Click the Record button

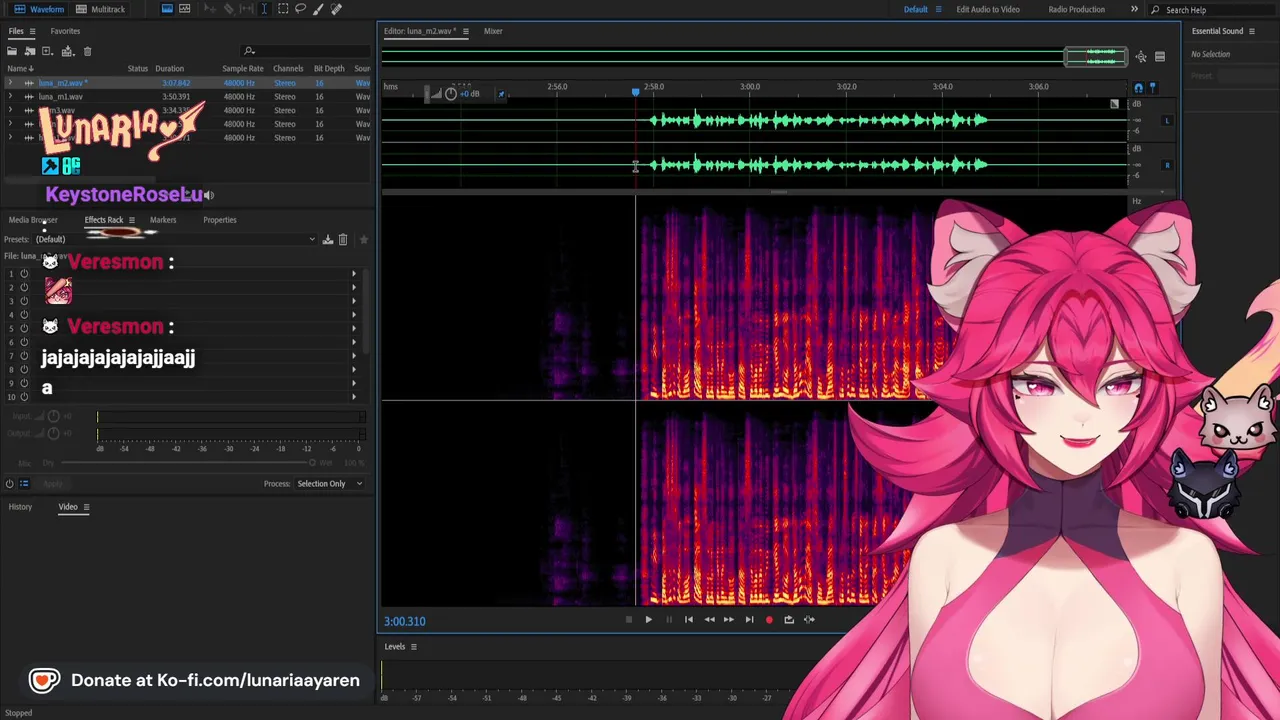[769, 619]
